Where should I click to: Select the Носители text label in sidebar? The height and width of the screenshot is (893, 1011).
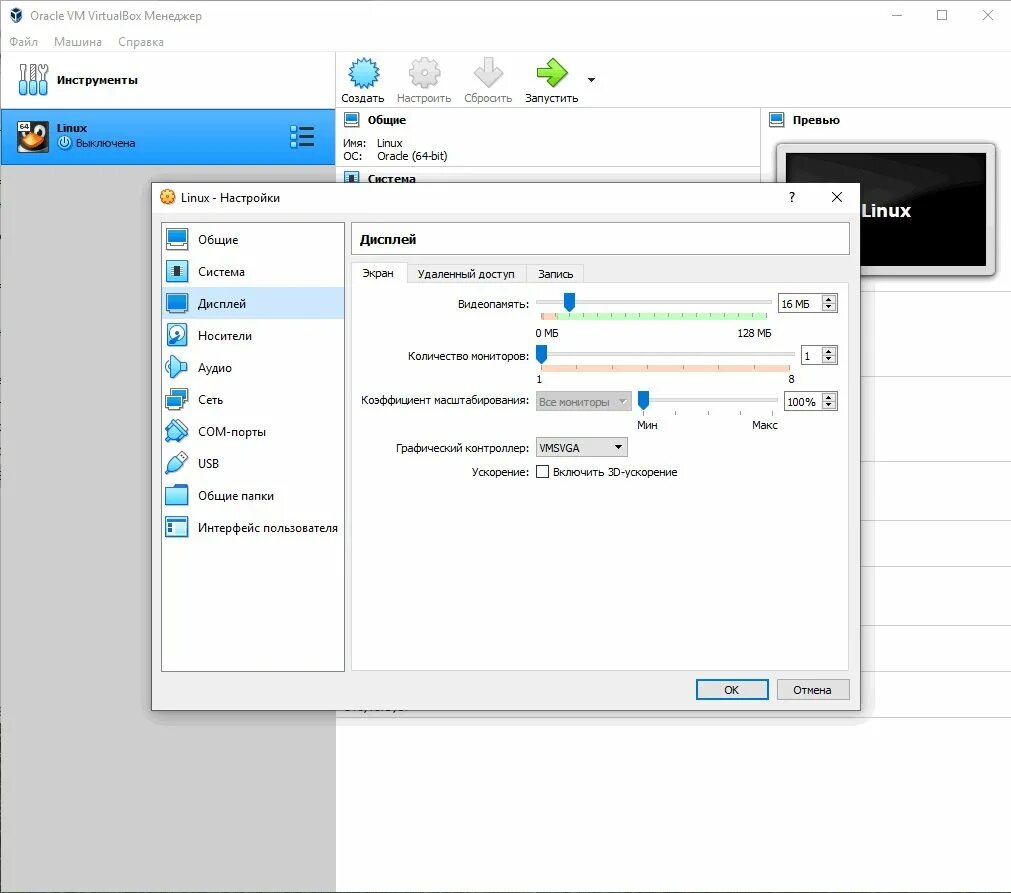(224, 335)
